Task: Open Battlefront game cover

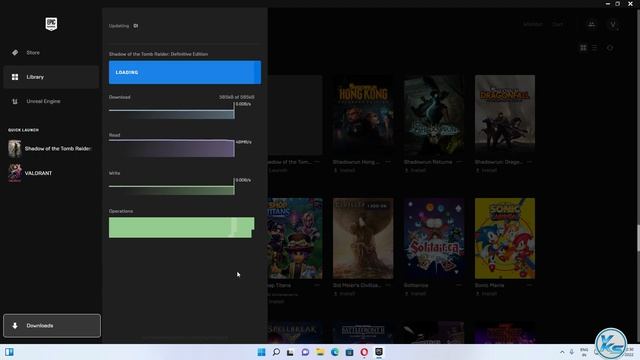Action: tap(363, 333)
